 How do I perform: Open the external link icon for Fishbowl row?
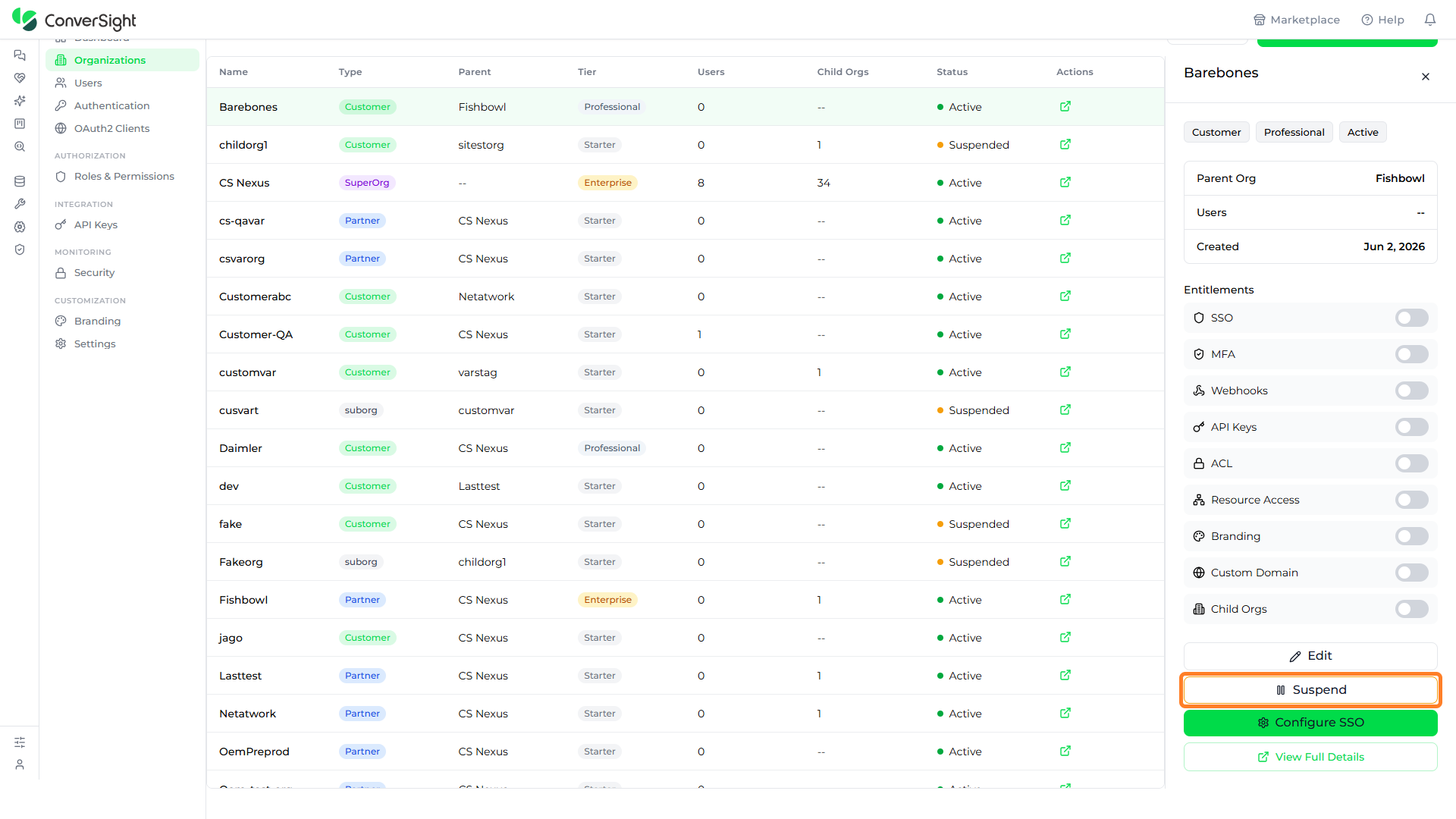tap(1065, 599)
